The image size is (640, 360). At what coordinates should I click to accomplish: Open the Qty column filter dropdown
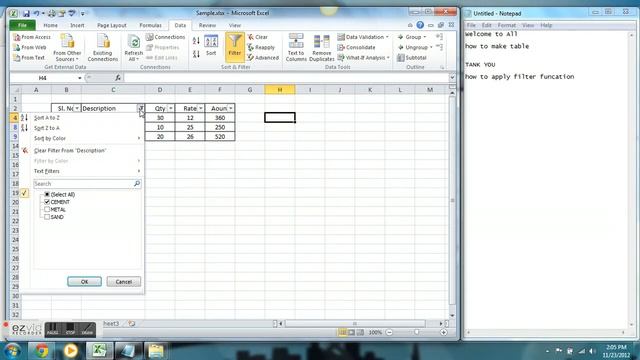pyautogui.click(x=171, y=108)
